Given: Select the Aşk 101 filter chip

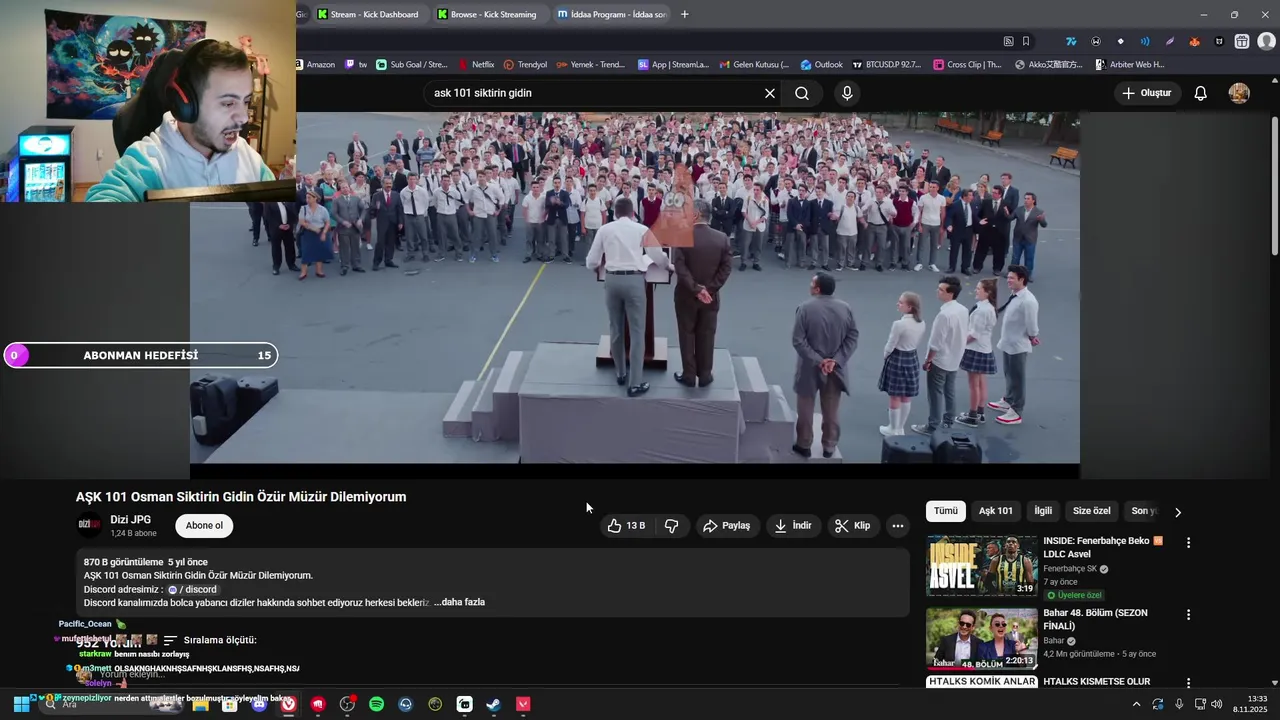Looking at the screenshot, I should [x=995, y=511].
